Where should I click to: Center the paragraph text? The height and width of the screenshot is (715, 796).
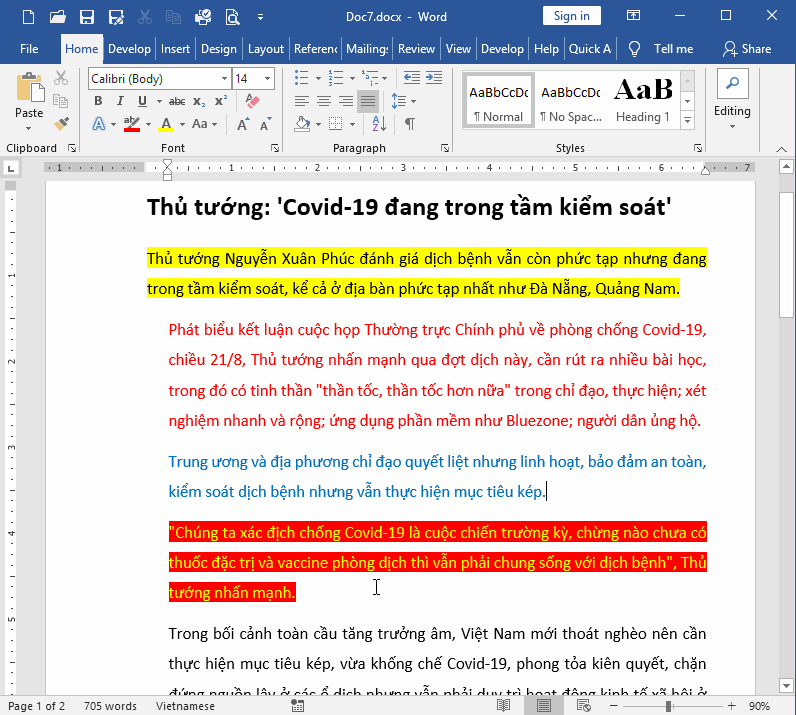(324, 101)
